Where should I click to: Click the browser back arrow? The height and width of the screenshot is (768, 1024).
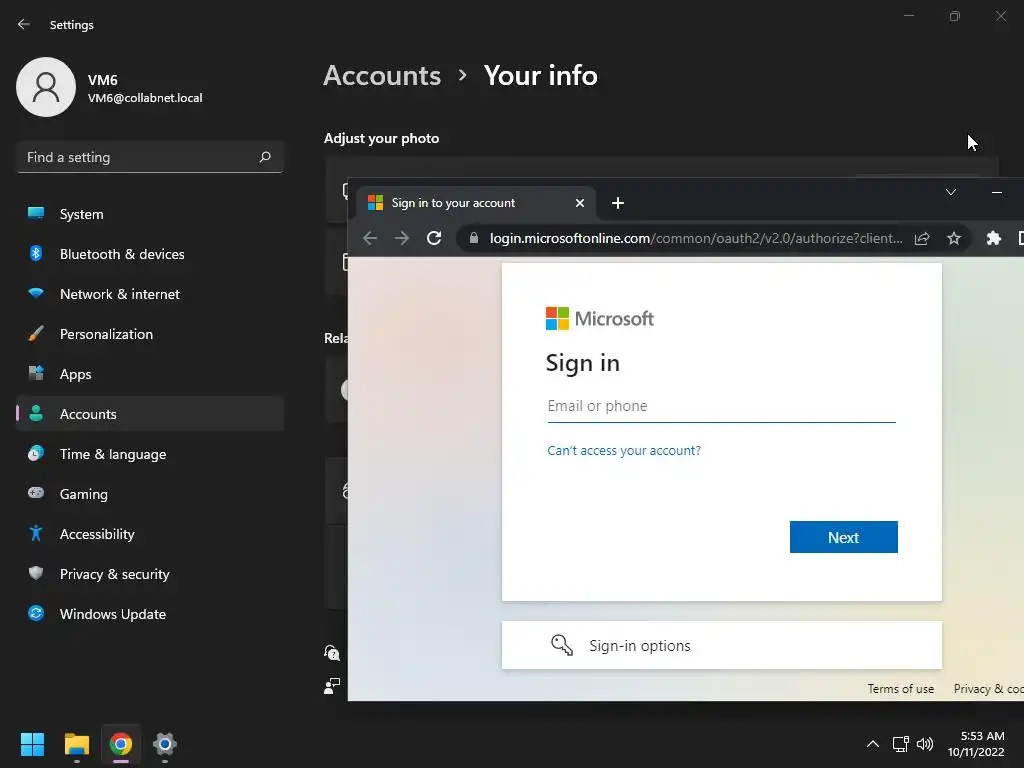click(370, 238)
